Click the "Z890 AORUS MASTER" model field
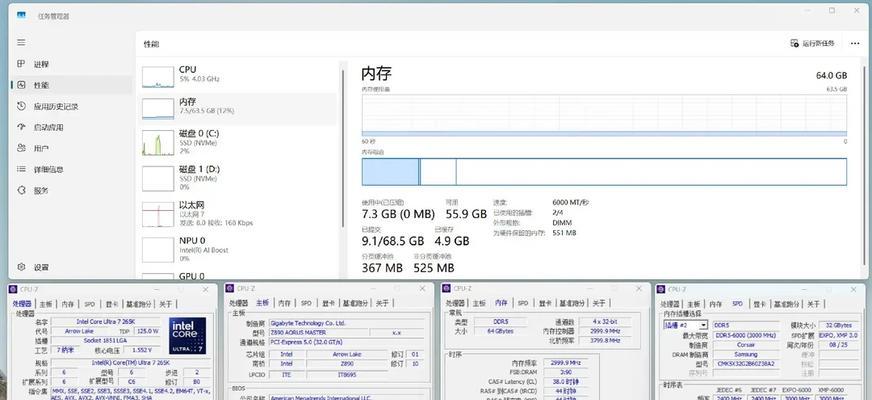 (x=318, y=332)
